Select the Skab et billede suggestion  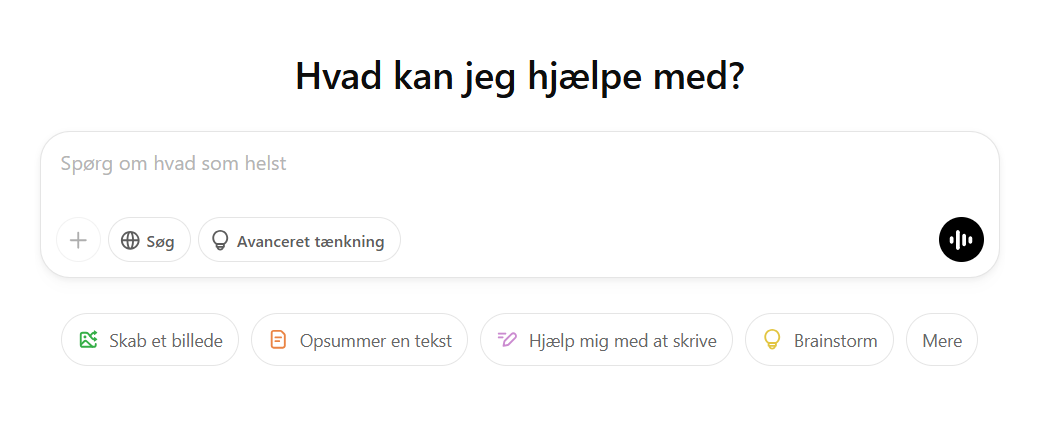pyautogui.click(x=150, y=340)
